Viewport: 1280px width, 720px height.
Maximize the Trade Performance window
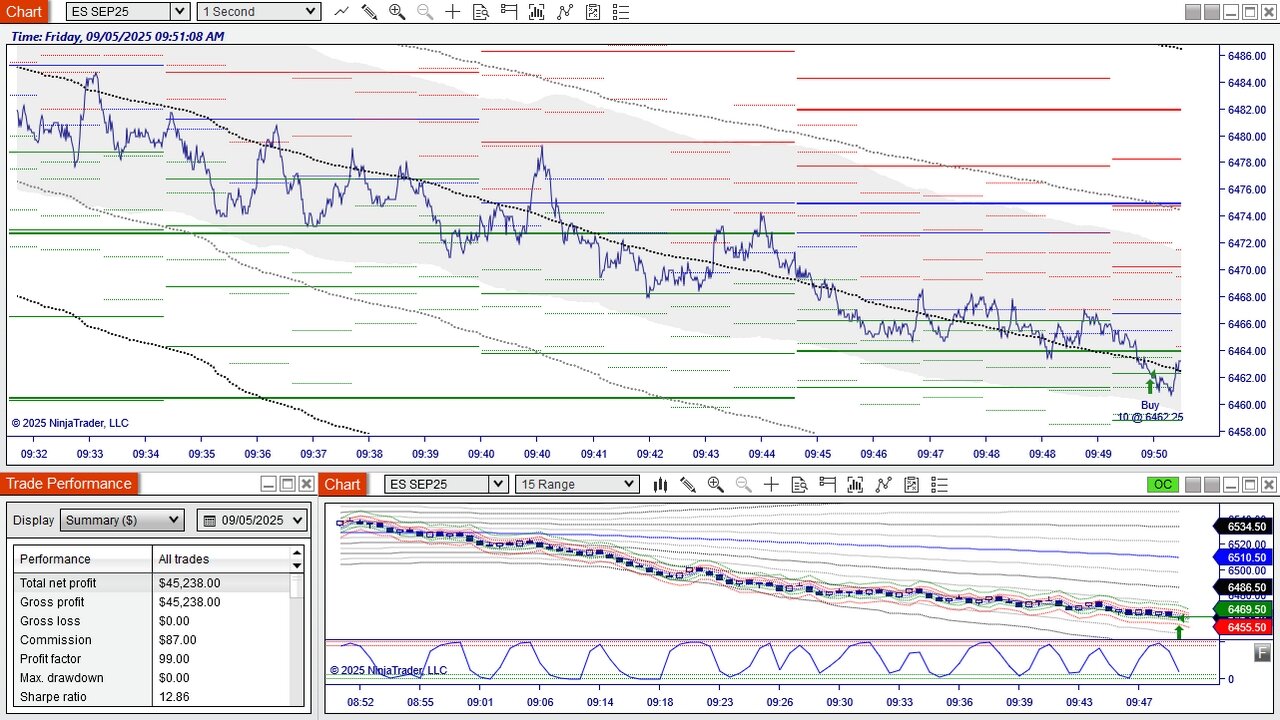(287, 485)
